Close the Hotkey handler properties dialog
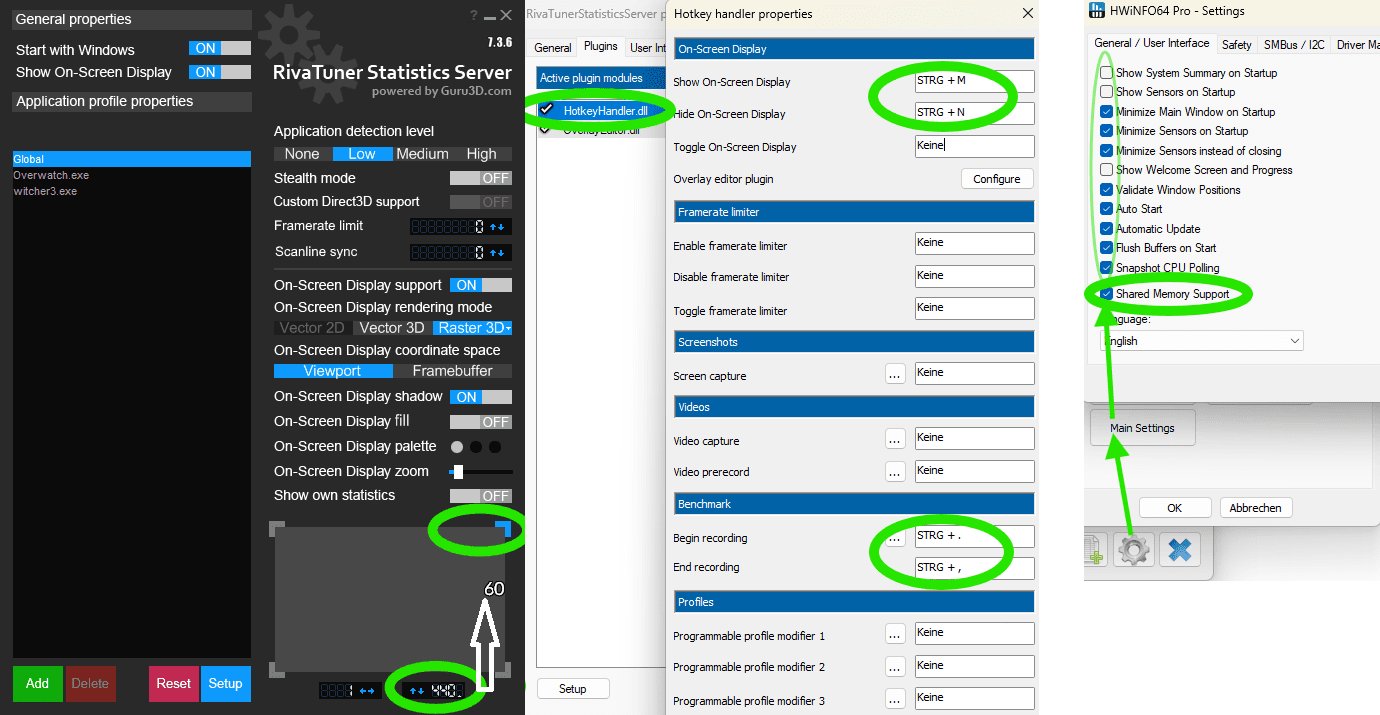 pos(1027,13)
